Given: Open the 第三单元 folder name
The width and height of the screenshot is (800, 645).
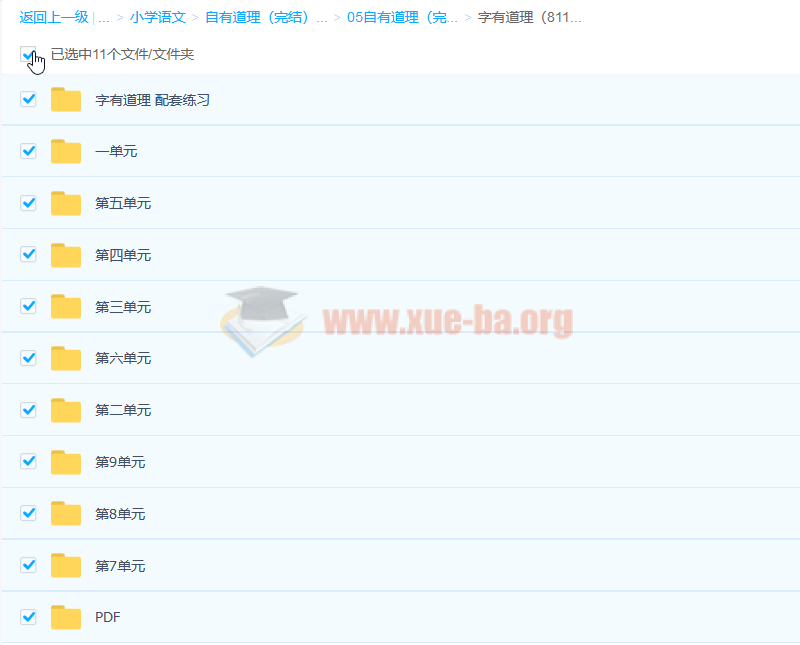Looking at the screenshot, I should pyautogui.click(x=123, y=307).
